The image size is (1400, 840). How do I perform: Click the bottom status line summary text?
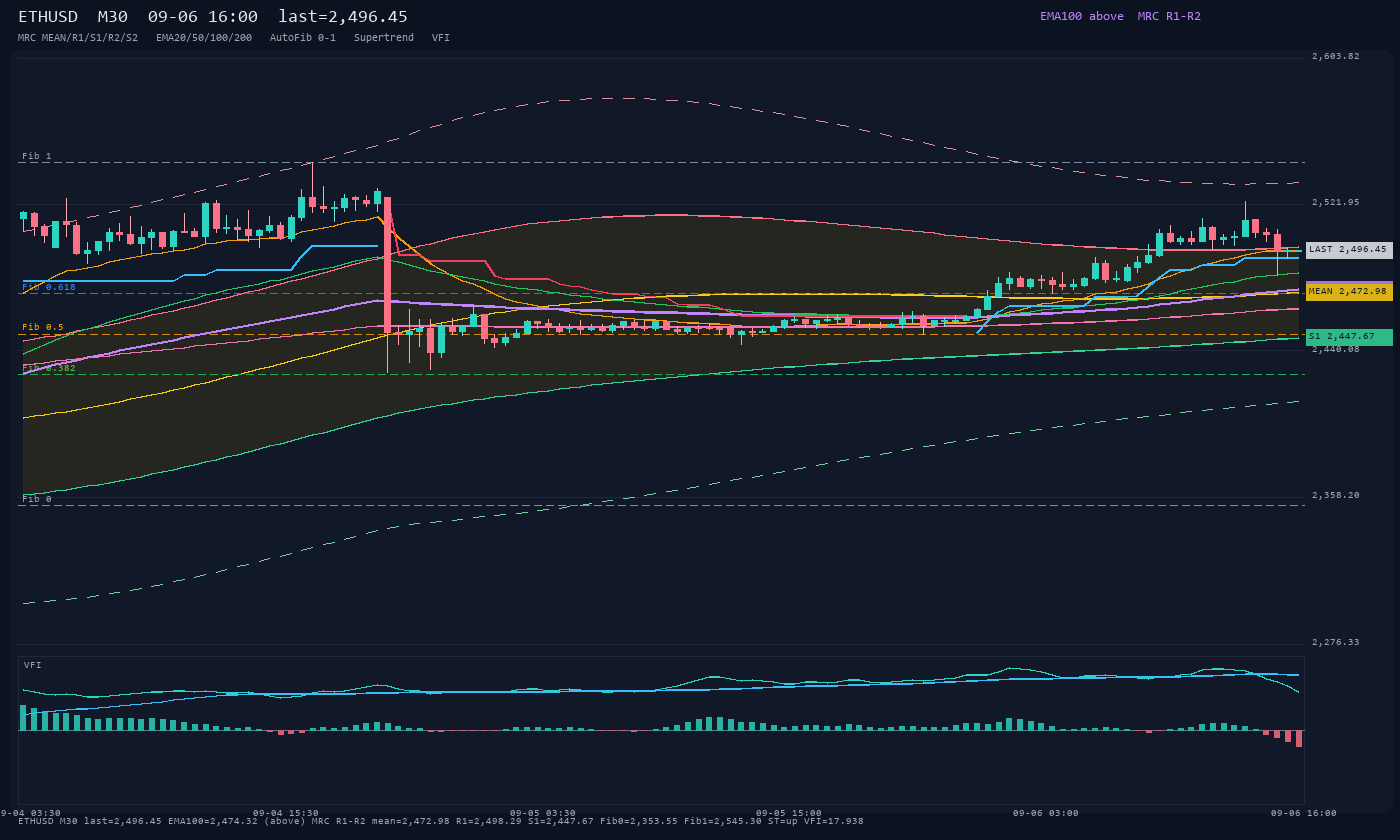[x=441, y=821]
